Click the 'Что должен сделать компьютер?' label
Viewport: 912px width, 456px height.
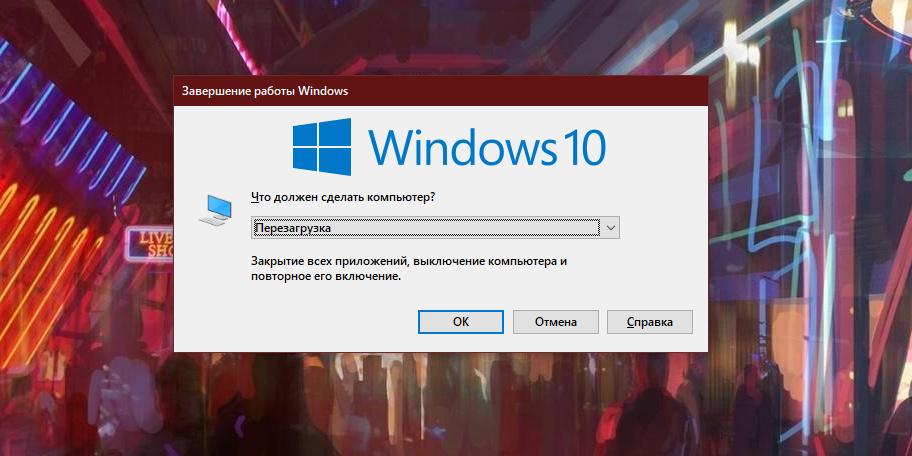pyautogui.click(x=343, y=197)
